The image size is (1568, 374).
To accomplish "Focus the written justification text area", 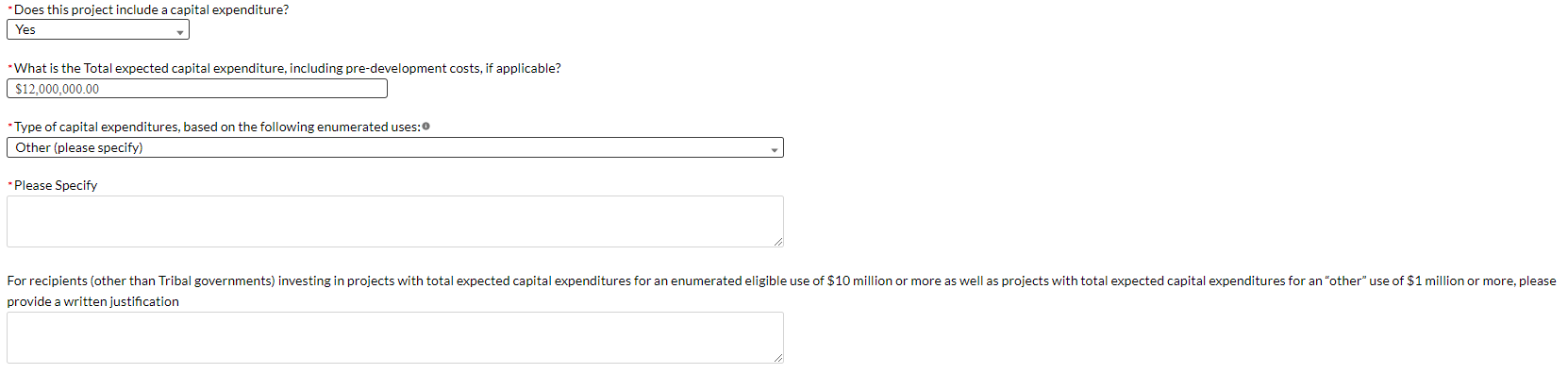I will pos(395,338).
